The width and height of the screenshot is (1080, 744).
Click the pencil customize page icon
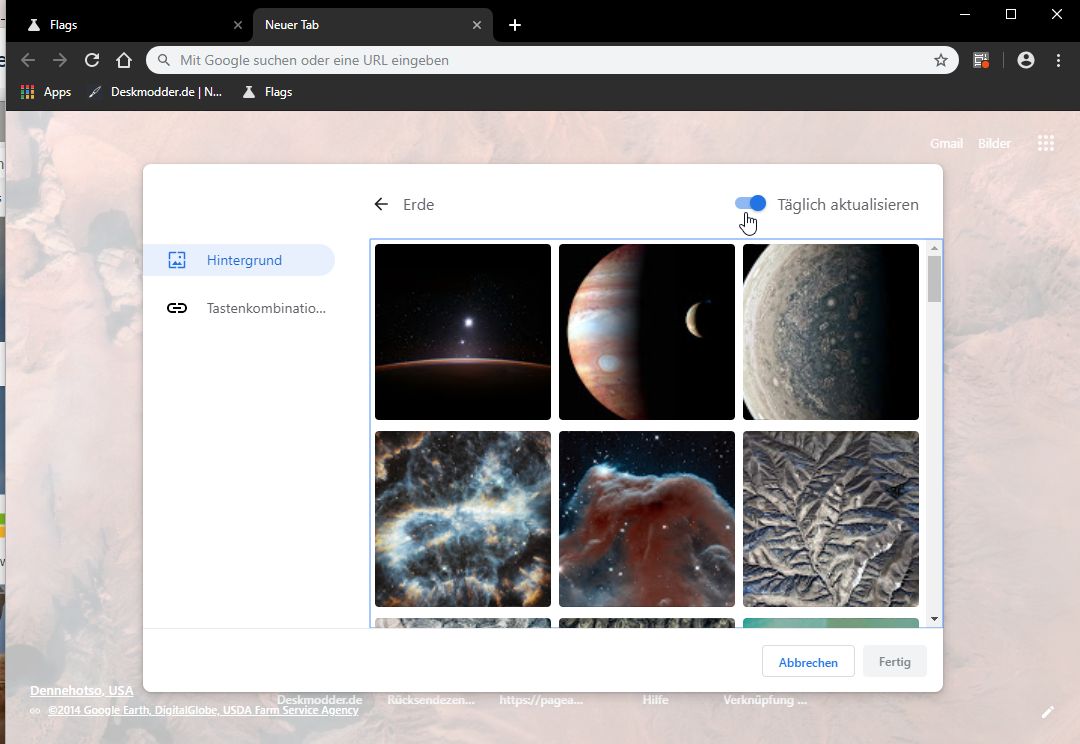pyautogui.click(x=1048, y=712)
